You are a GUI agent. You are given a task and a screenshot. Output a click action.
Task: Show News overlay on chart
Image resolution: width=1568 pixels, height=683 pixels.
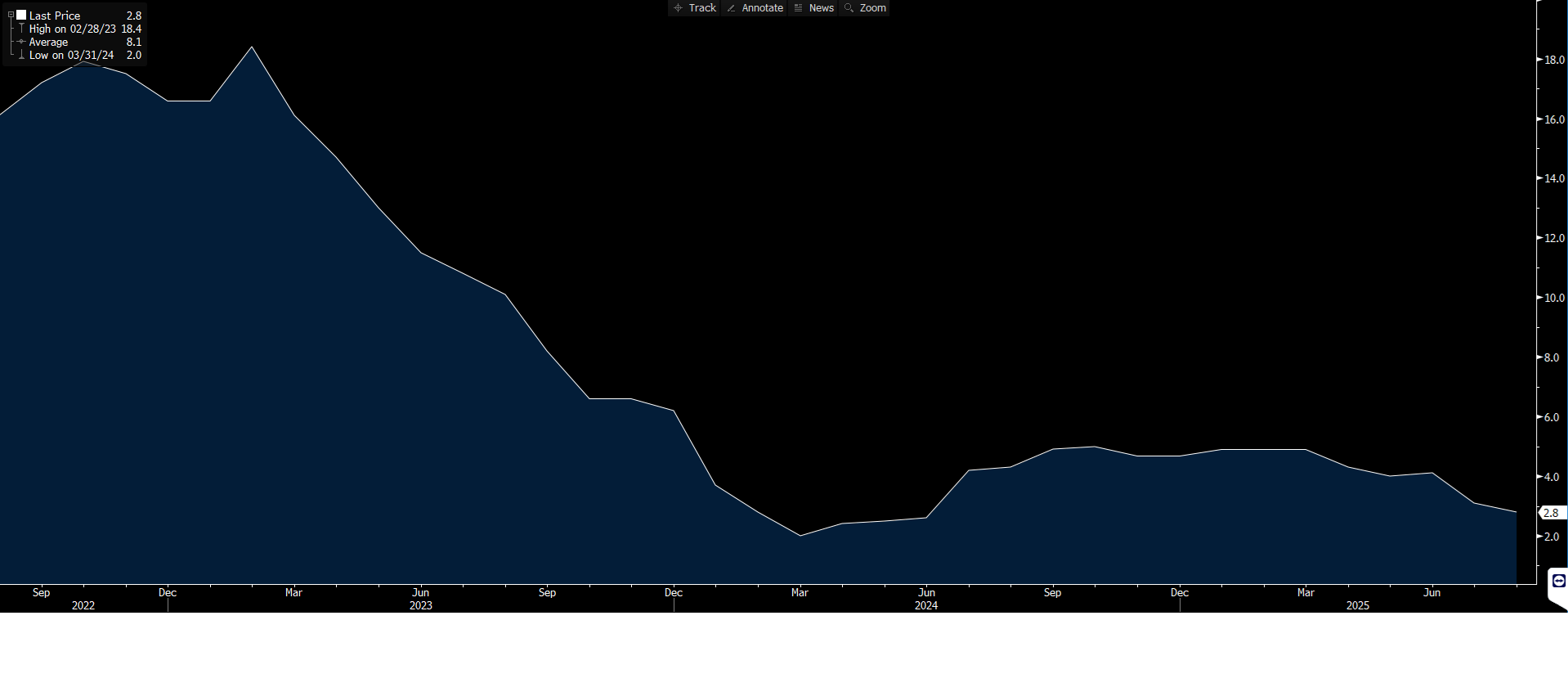tap(813, 8)
